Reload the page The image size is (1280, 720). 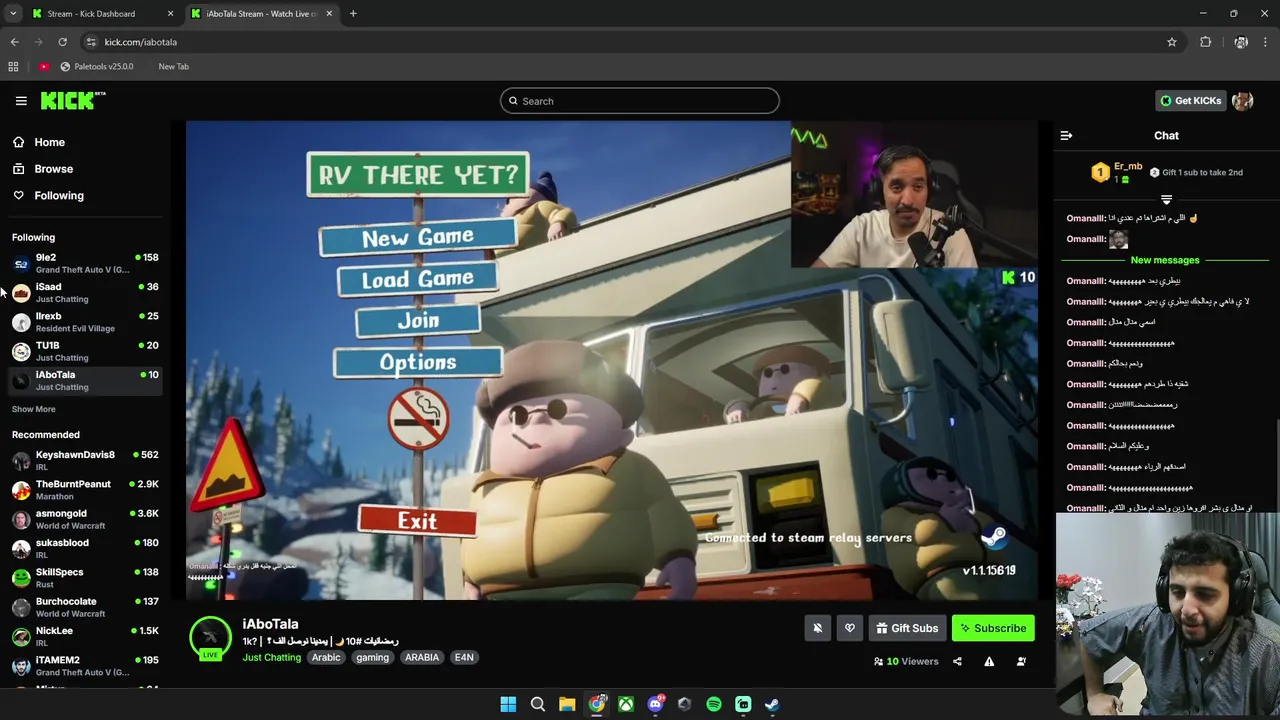point(62,42)
